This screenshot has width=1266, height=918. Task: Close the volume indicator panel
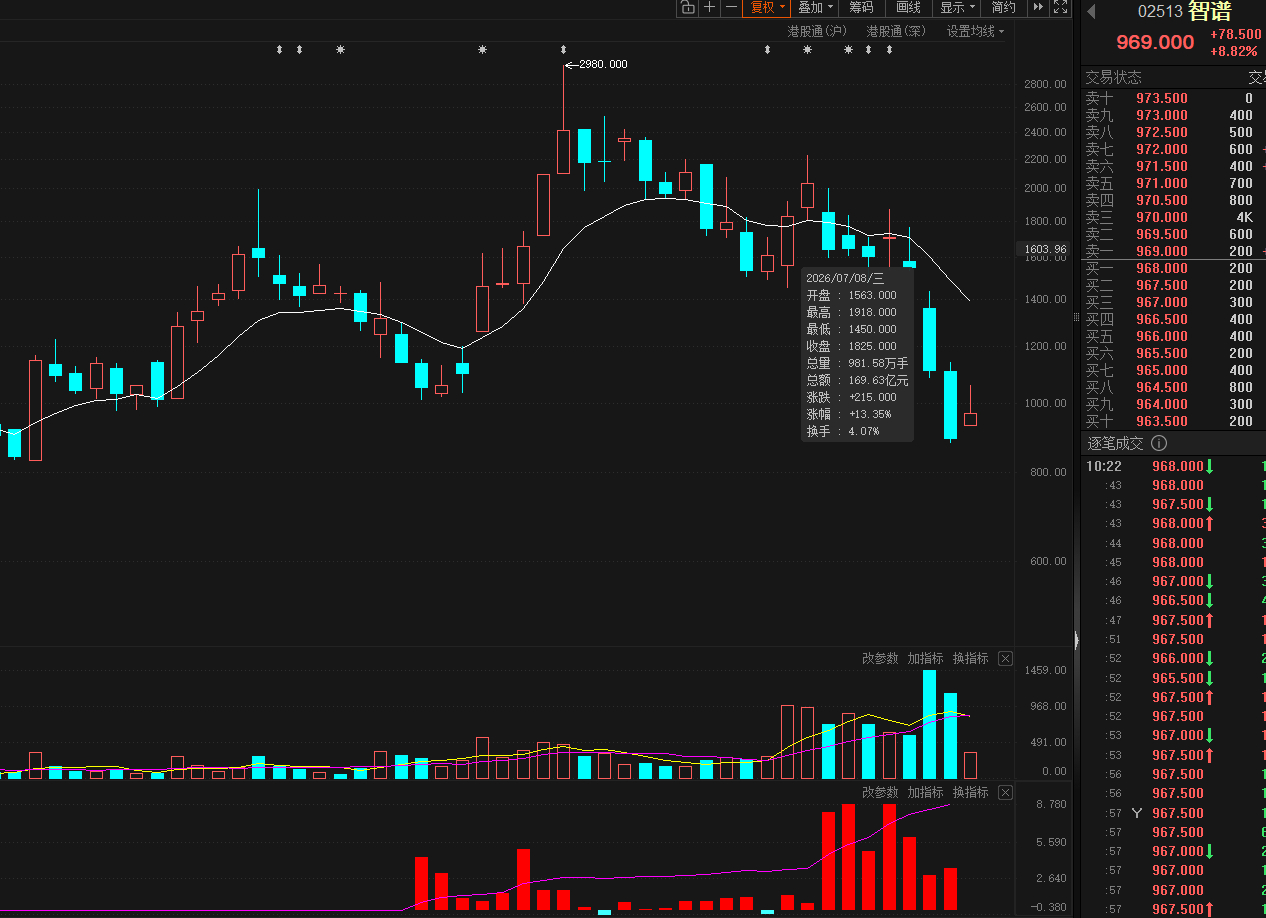(x=1005, y=658)
